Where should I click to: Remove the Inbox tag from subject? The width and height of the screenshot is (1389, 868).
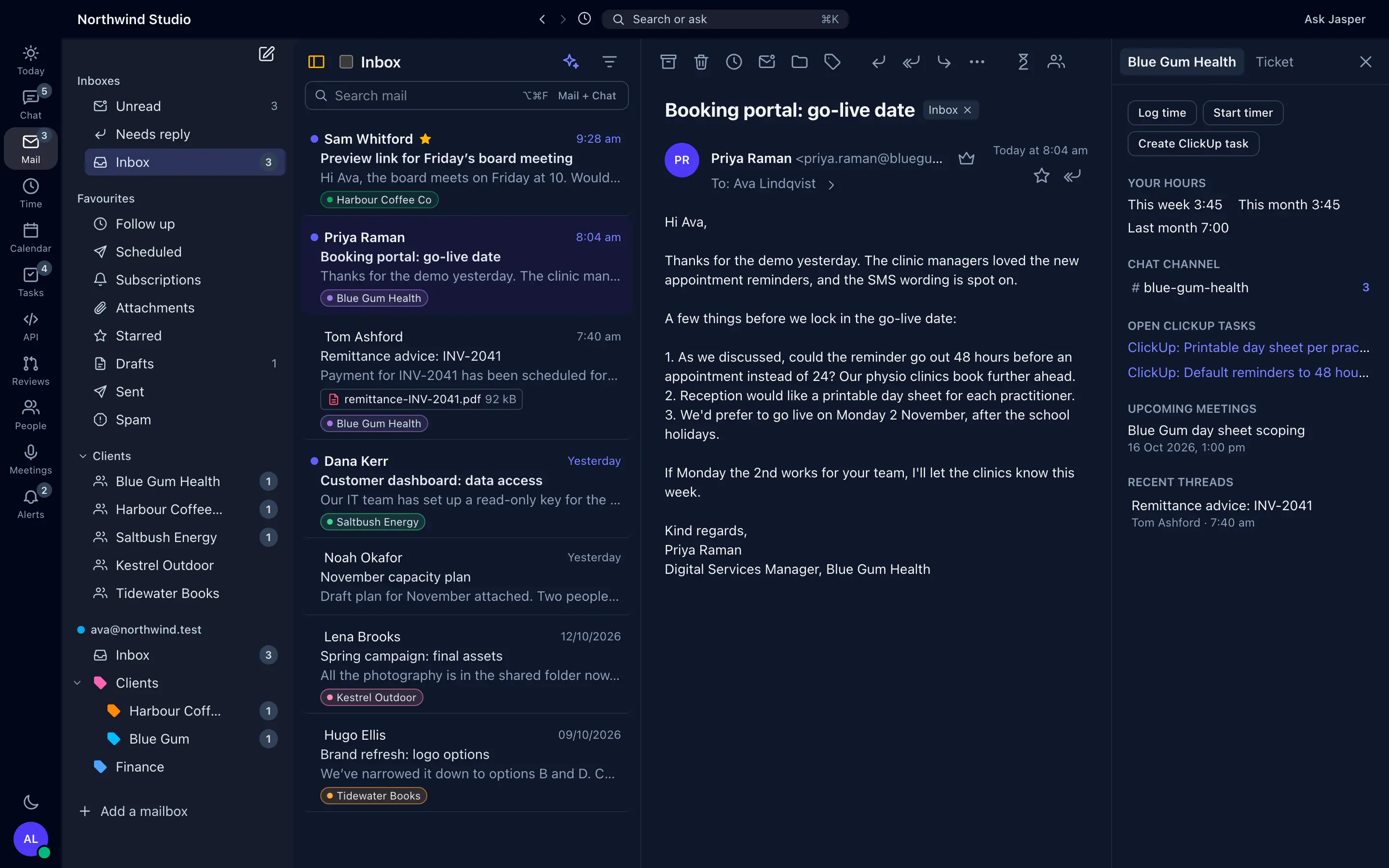[x=967, y=109]
